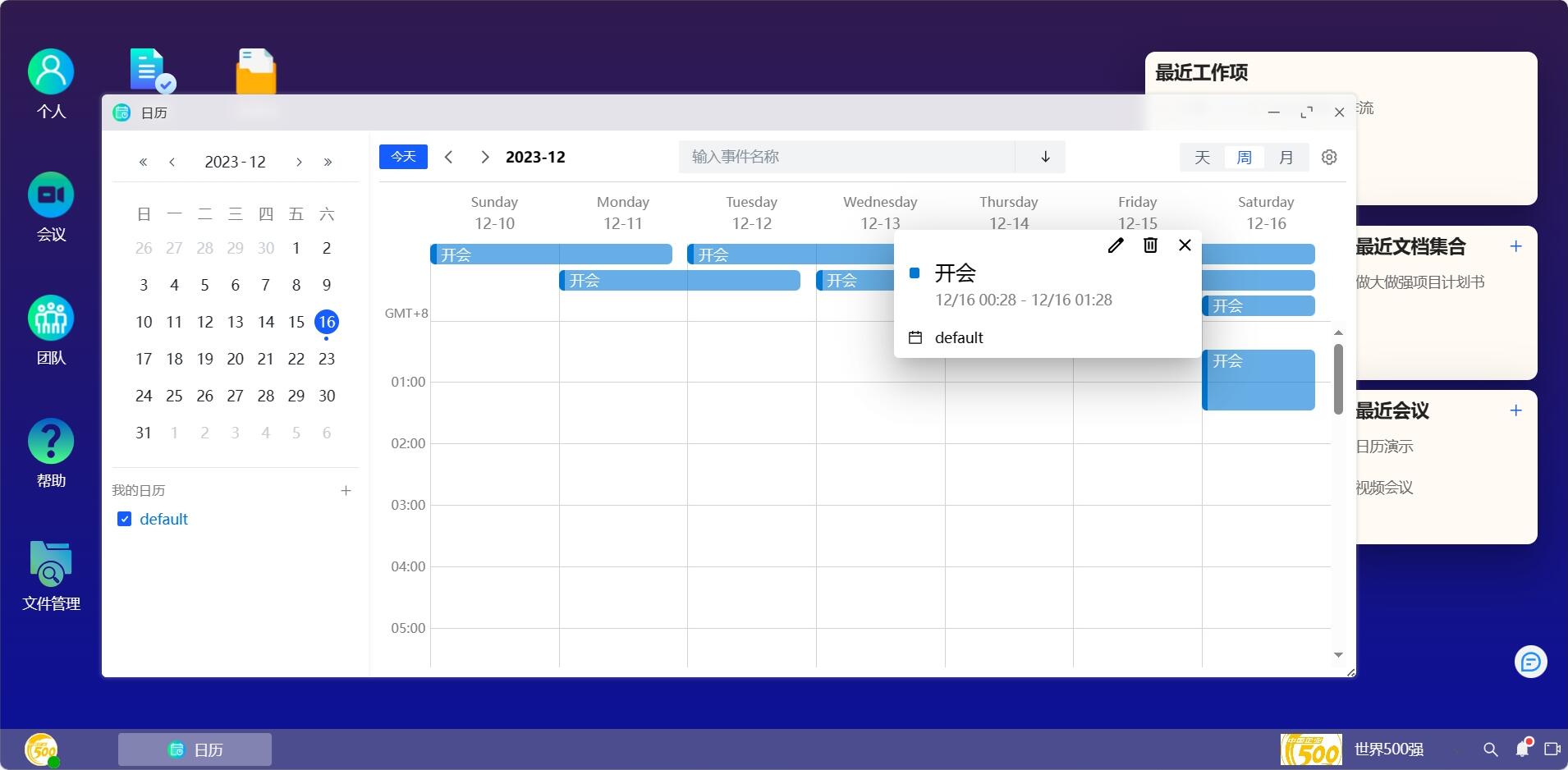Click the 今天 today button
Image resolution: width=1568 pixels, height=770 pixels.
pos(403,157)
